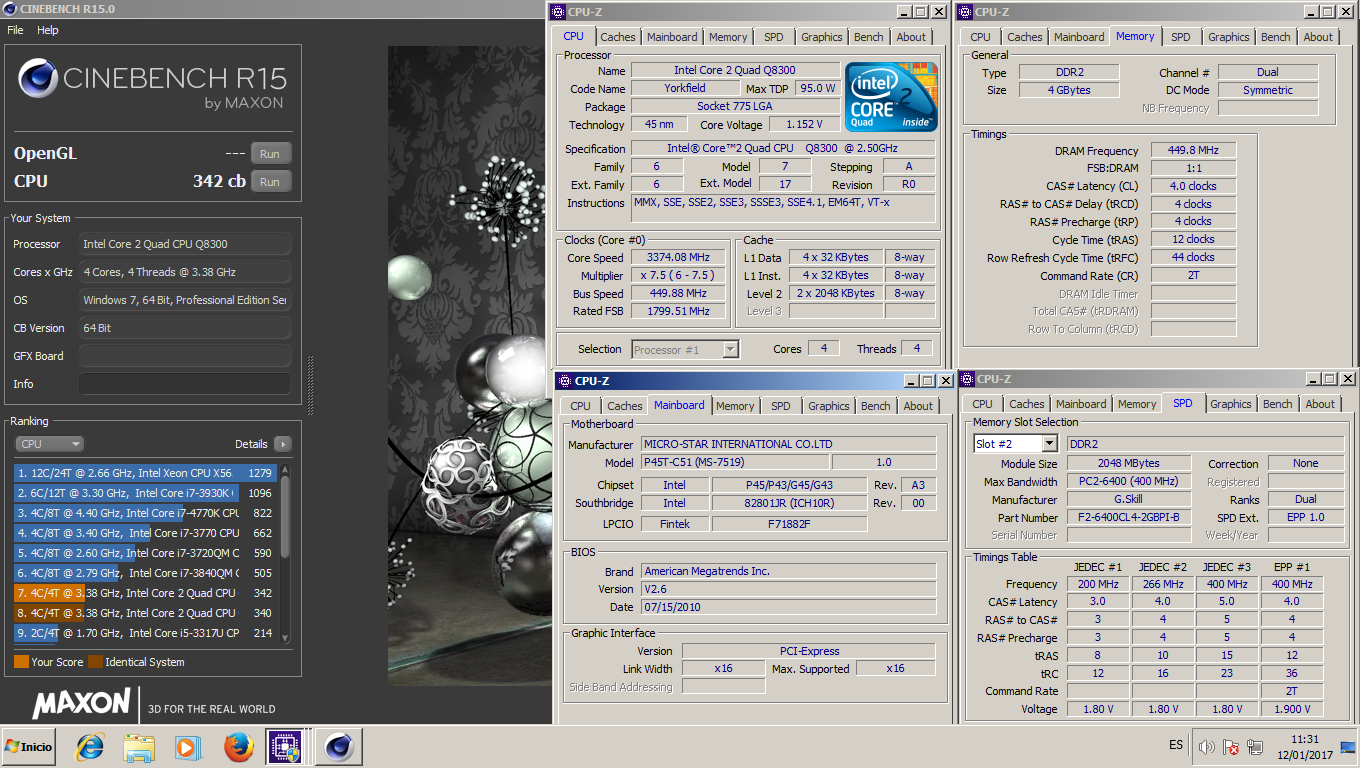This screenshot has height=768, width=1360.
Task: Open Graphics tab in Mainboard CPU-Z window
Action: 829,406
